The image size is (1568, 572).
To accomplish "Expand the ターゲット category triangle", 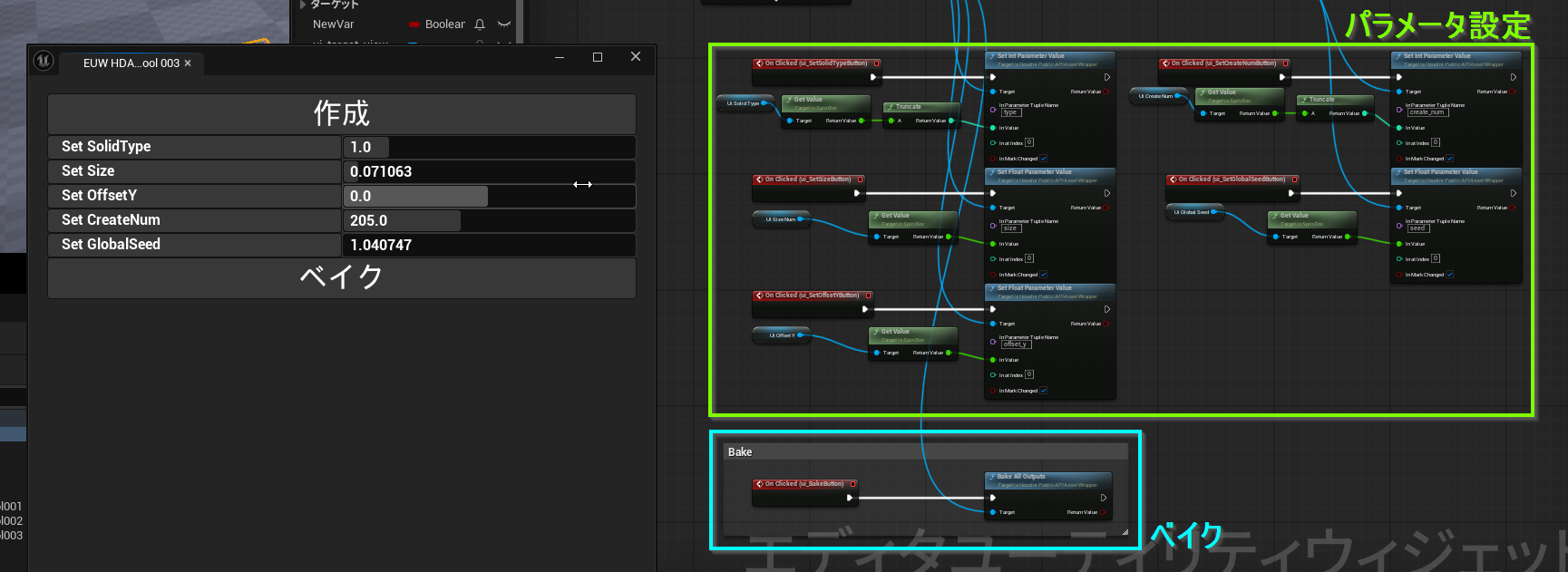I will tap(303, 5).
